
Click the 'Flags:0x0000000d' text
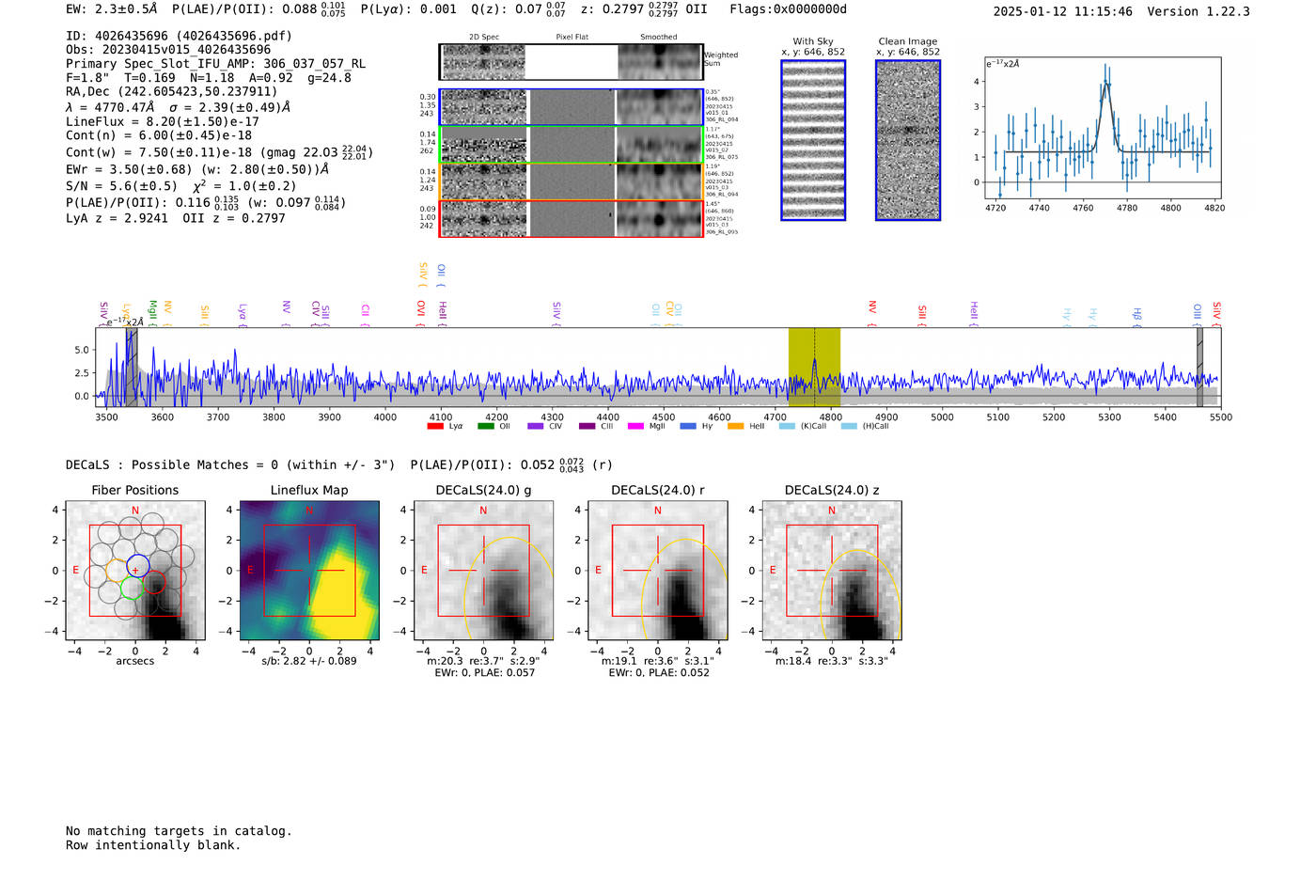coord(788,9)
